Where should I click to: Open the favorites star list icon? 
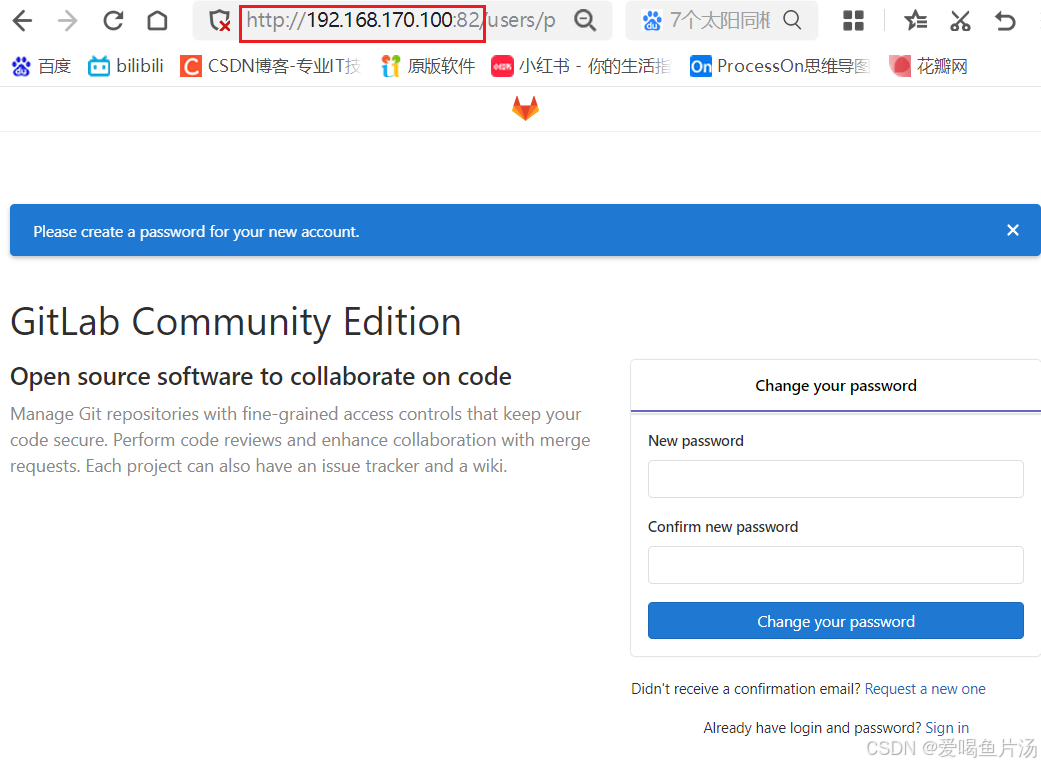[916, 21]
